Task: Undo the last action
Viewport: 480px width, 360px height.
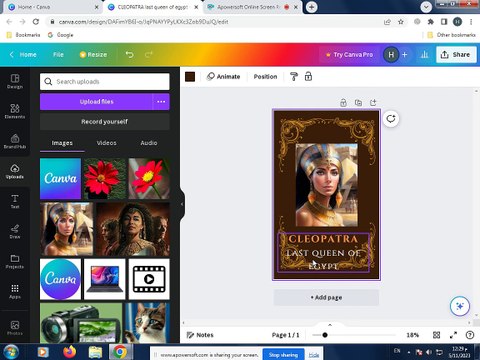Action: coord(129,54)
